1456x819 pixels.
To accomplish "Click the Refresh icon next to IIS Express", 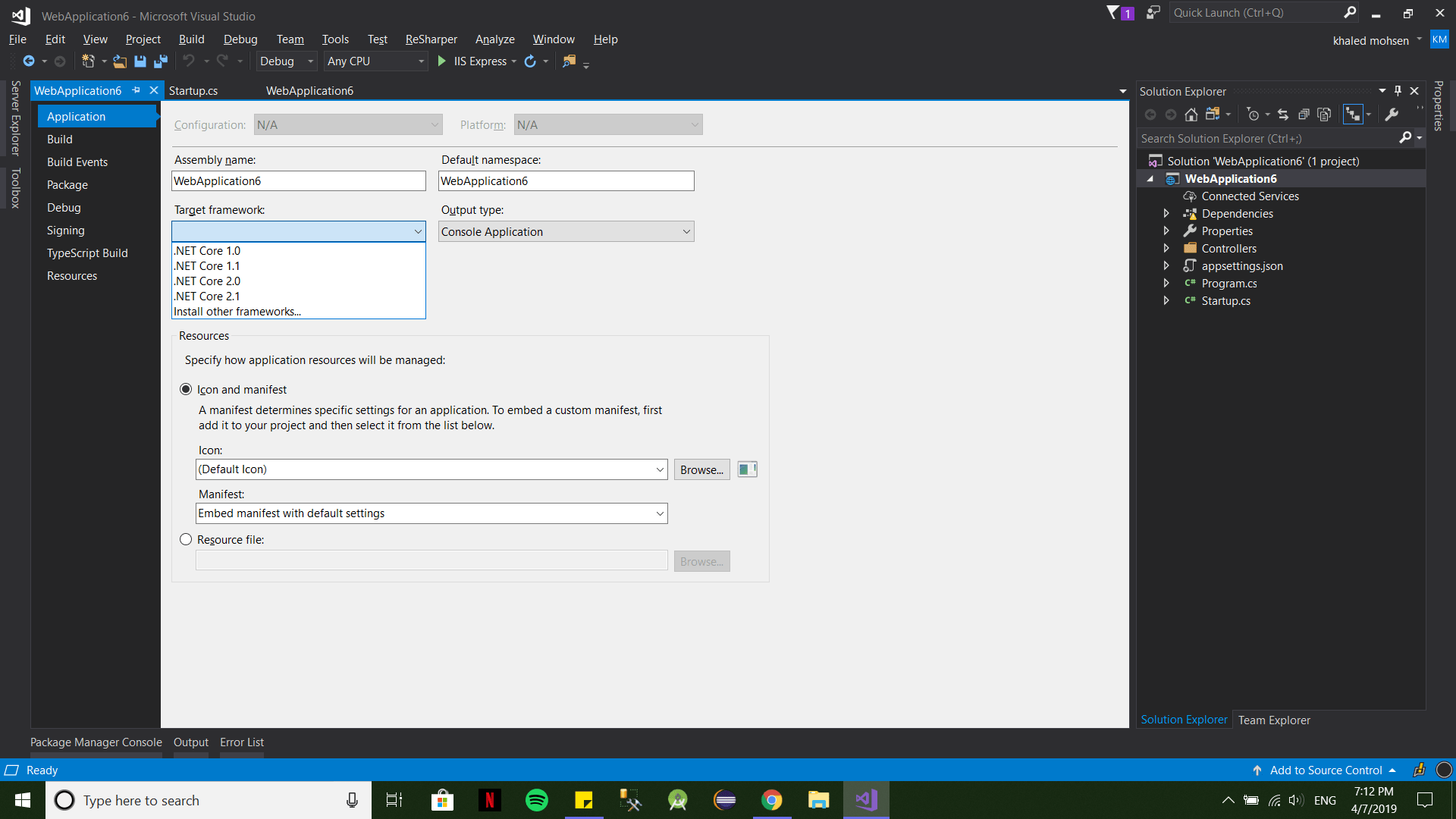I will coord(531,61).
